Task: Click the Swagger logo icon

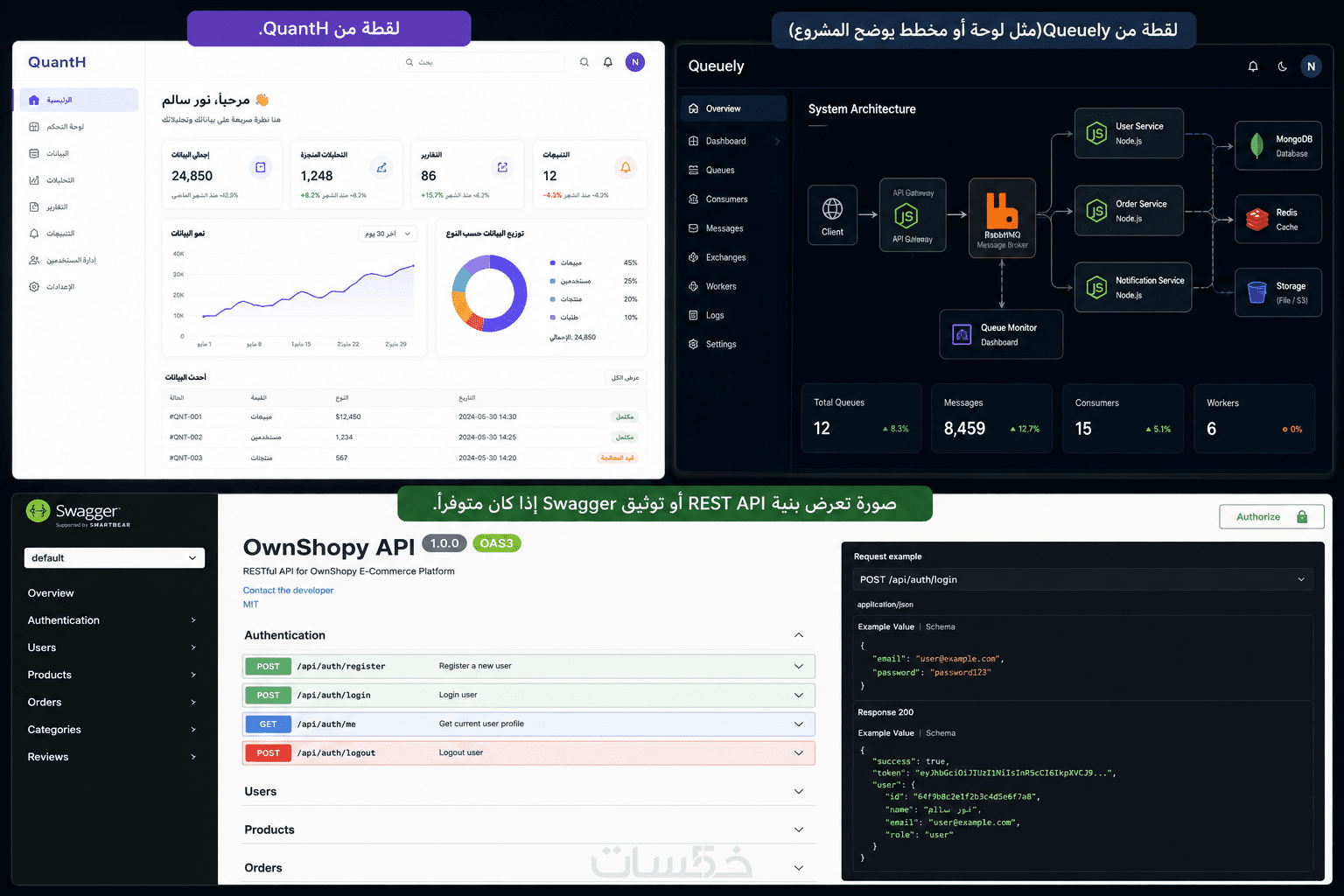Action: point(38,511)
